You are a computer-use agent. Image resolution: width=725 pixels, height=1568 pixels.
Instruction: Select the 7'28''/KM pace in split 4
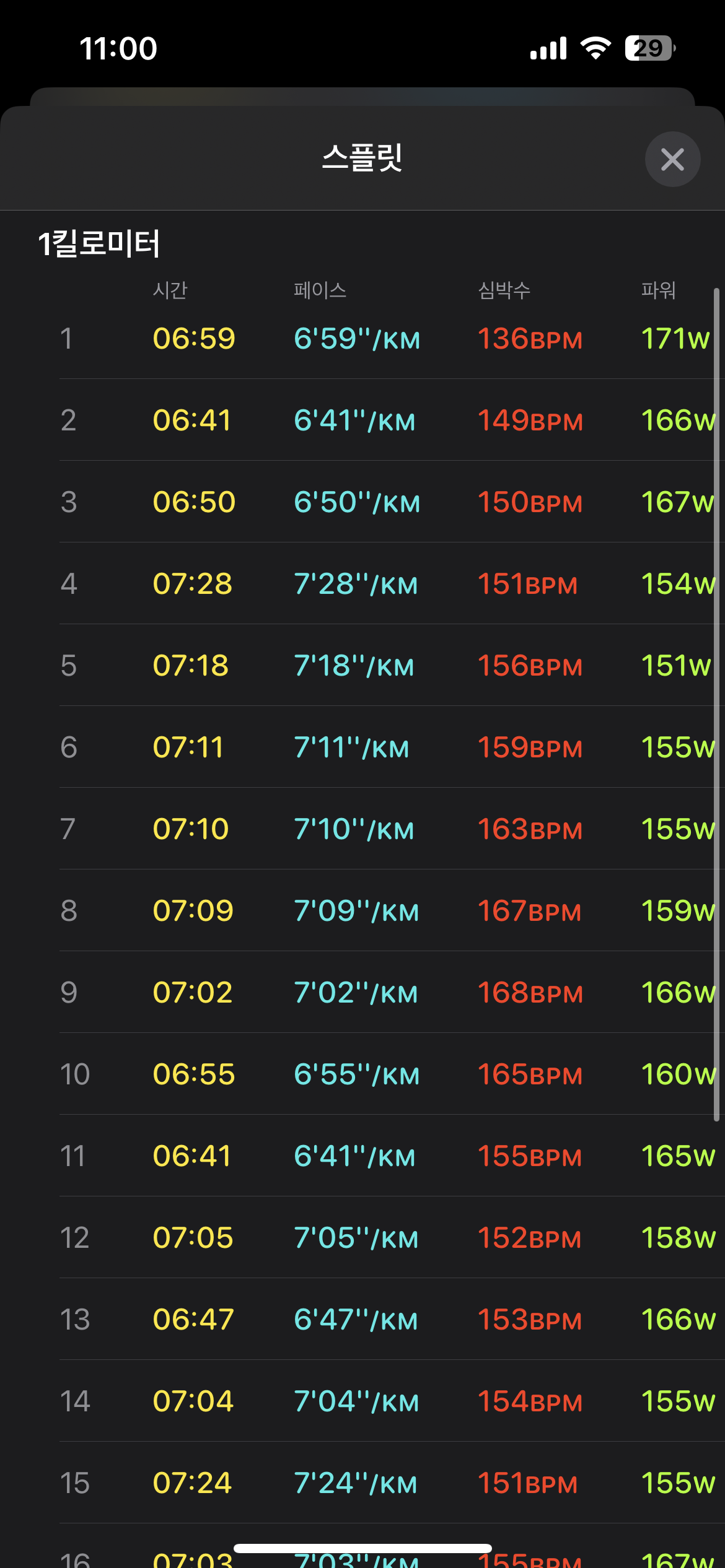(x=356, y=584)
